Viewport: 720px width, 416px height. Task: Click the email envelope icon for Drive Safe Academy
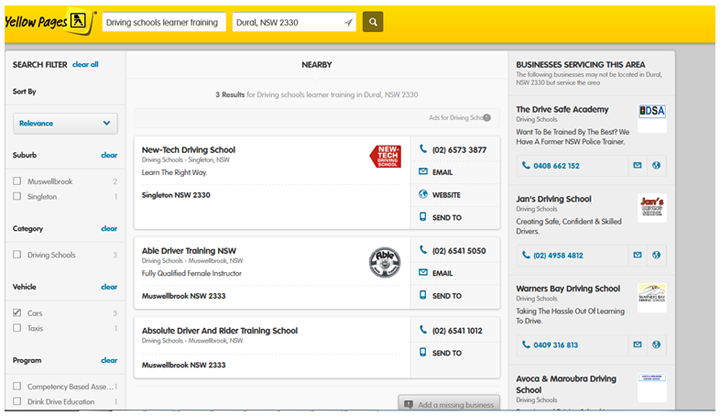click(x=637, y=166)
